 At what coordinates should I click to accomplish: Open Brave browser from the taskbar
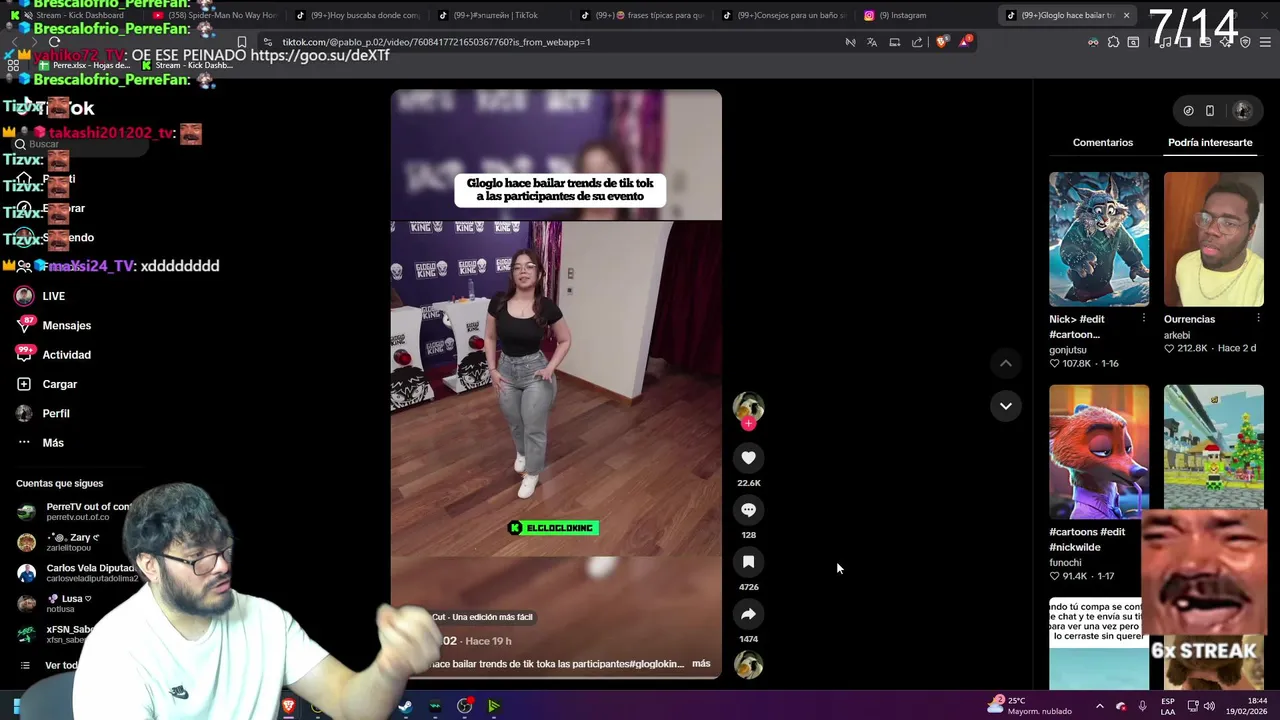point(288,706)
